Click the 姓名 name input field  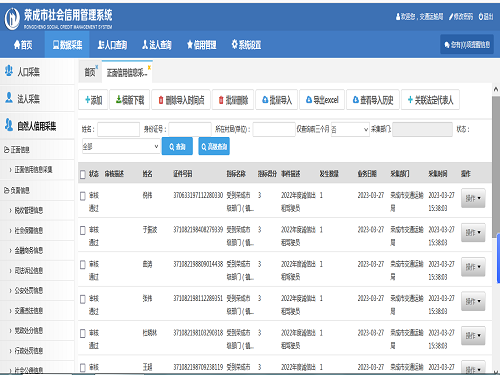click(118, 129)
